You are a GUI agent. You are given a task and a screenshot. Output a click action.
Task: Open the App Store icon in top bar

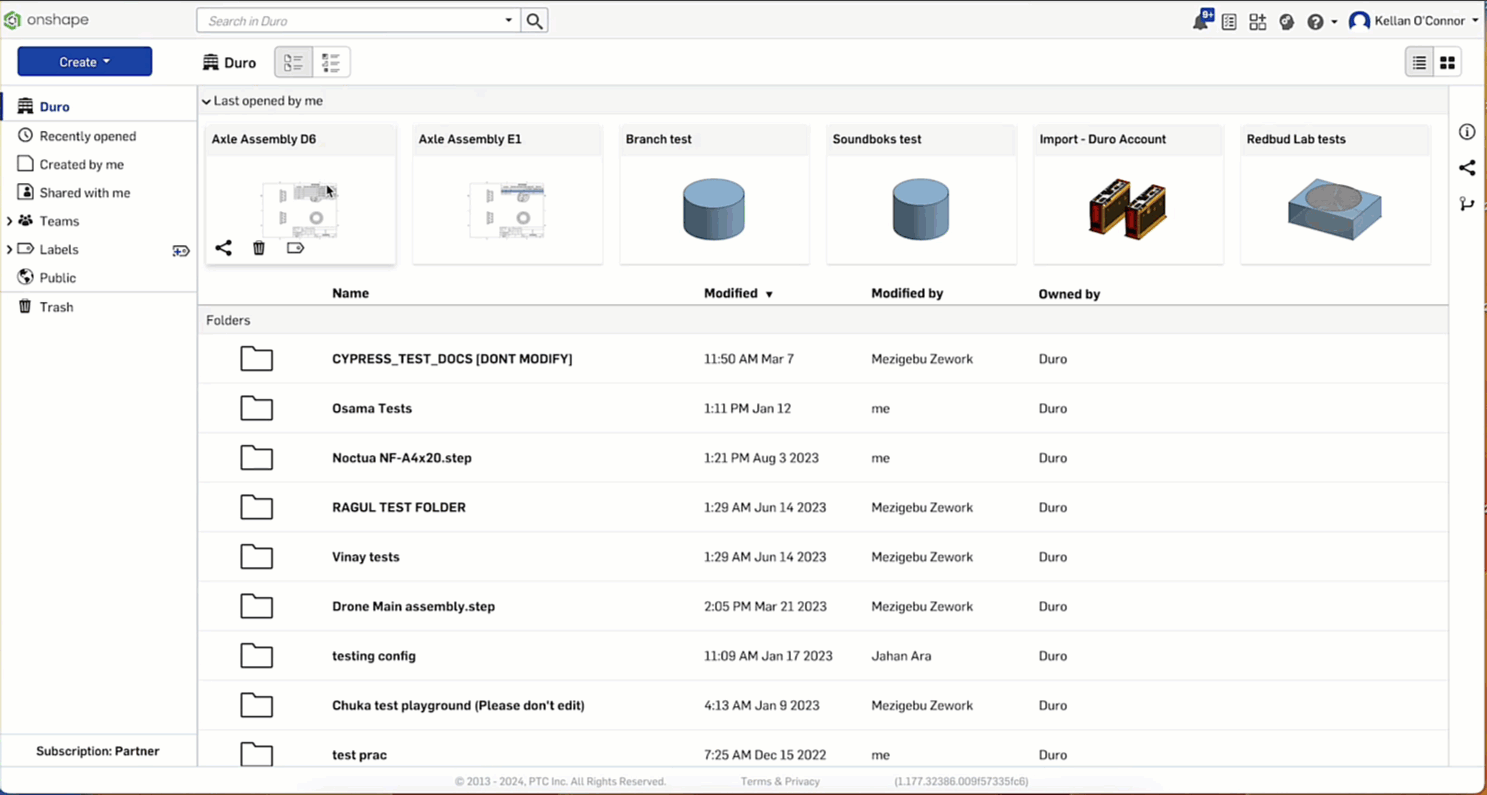[1257, 21]
